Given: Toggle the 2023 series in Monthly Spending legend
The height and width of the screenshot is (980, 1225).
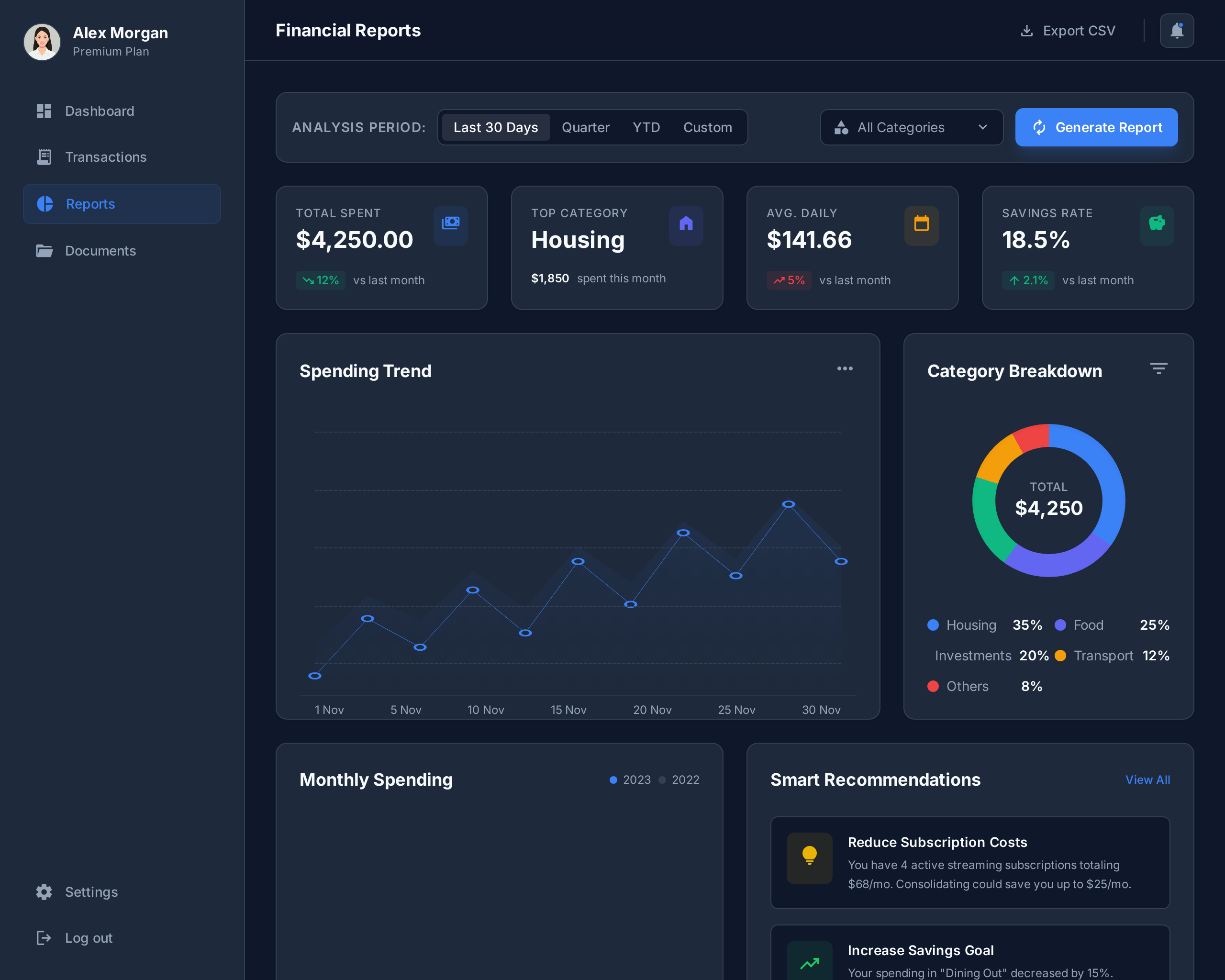Looking at the screenshot, I should click(x=630, y=780).
